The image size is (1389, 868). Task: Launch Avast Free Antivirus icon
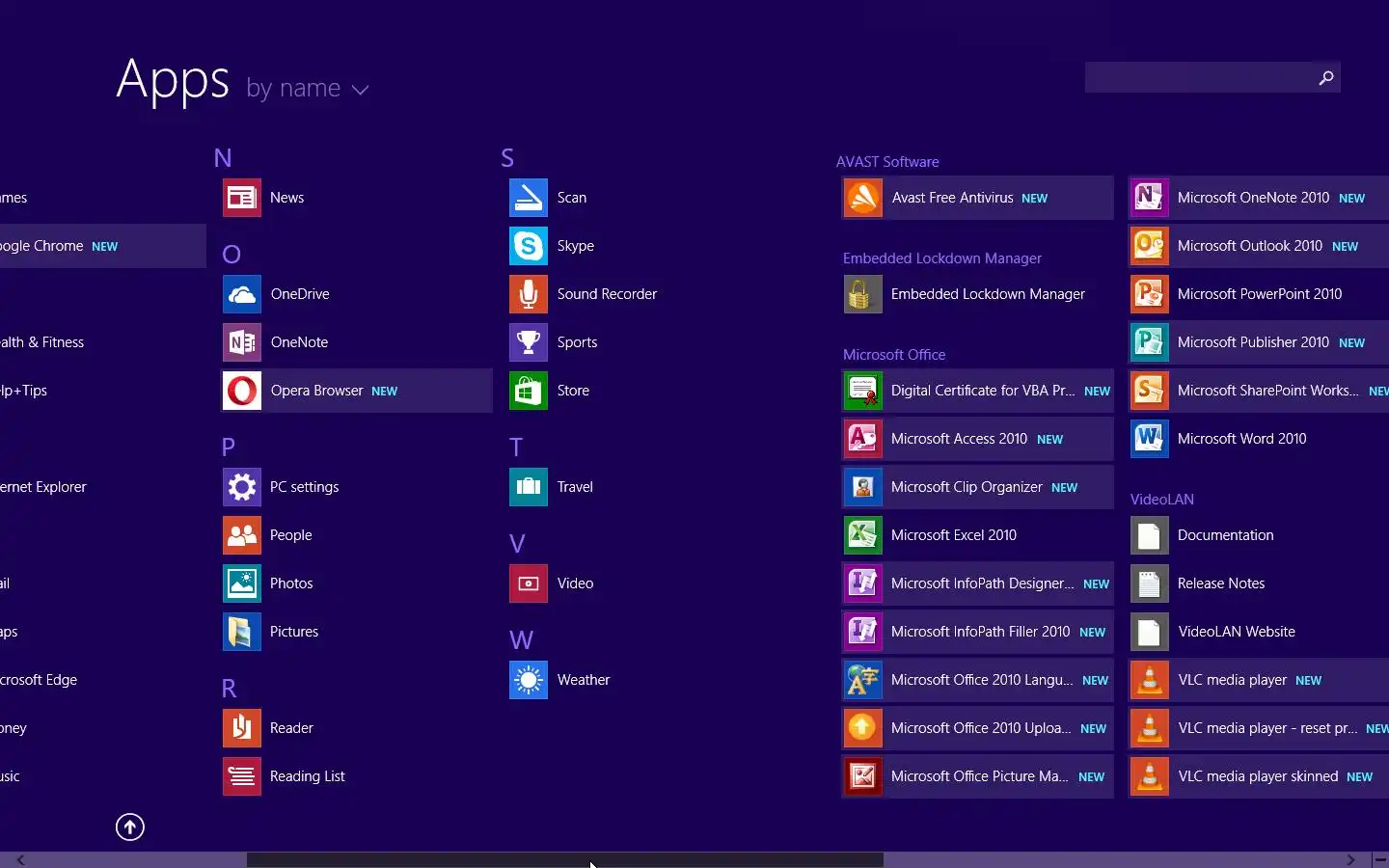(863, 198)
